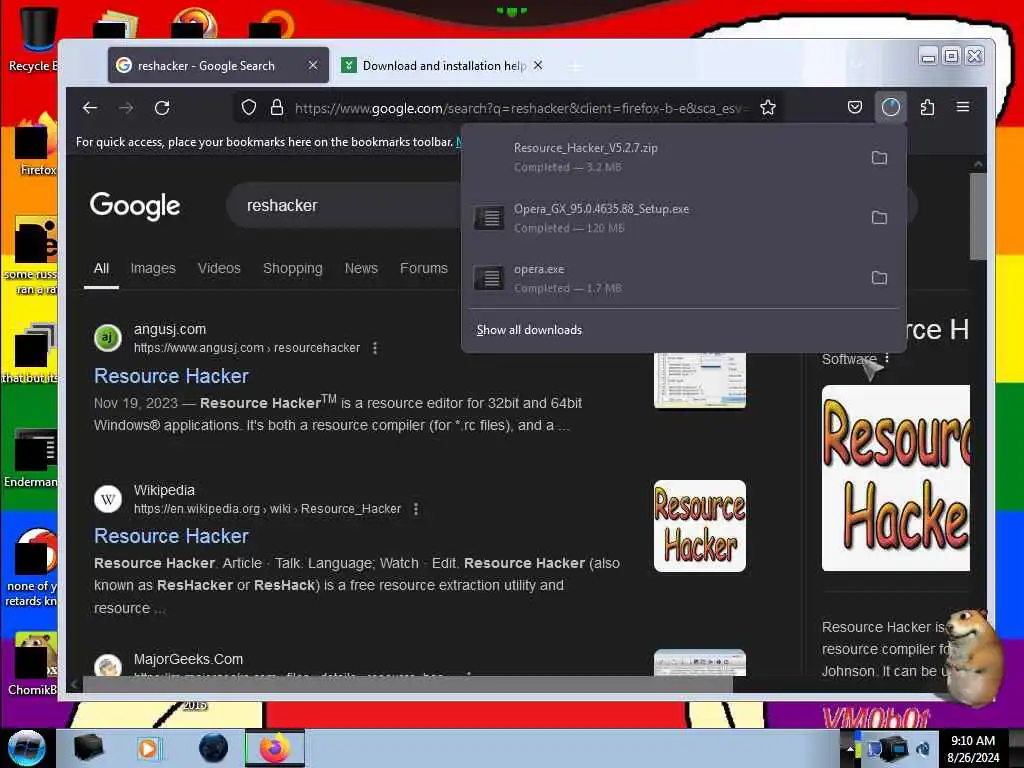This screenshot has width=1024, height=768.
Task: Click the Wikipedia W favicon
Action: (108, 500)
